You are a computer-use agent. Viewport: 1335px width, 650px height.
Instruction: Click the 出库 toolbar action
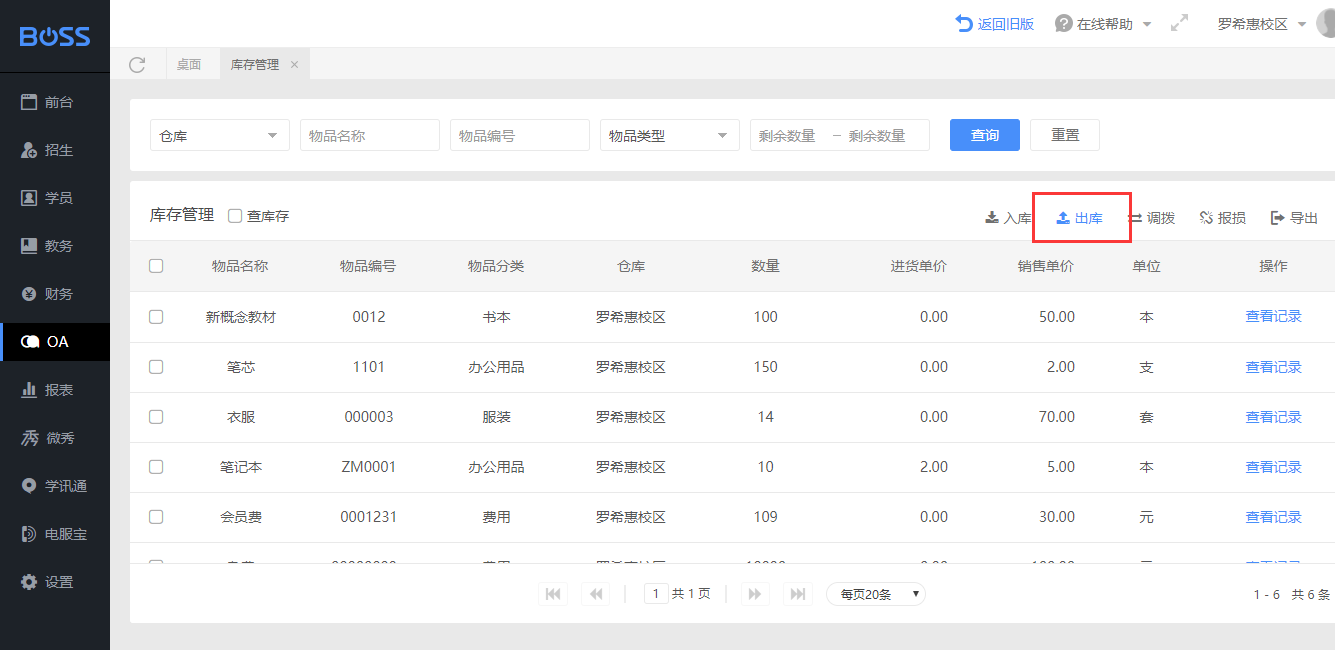pos(1080,218)
